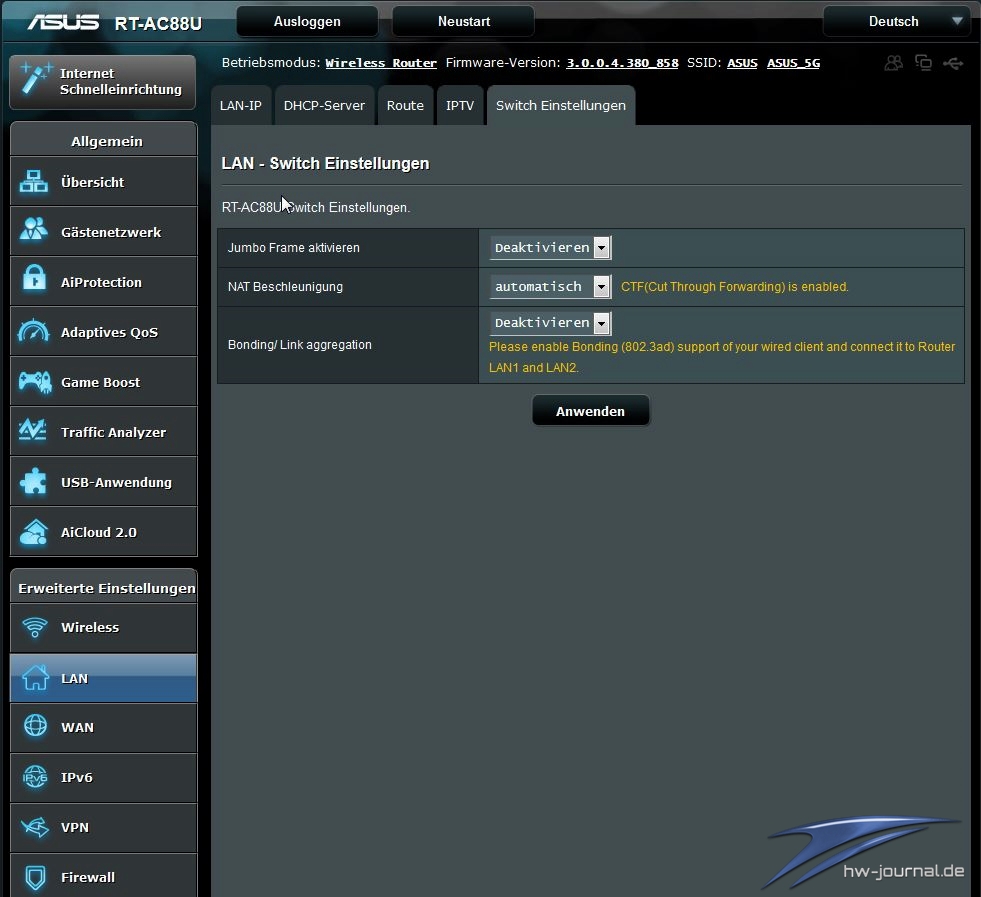Click the Allgemein section header
The width and height of the screenshot is (981, 897).
(x=104, y=140)
